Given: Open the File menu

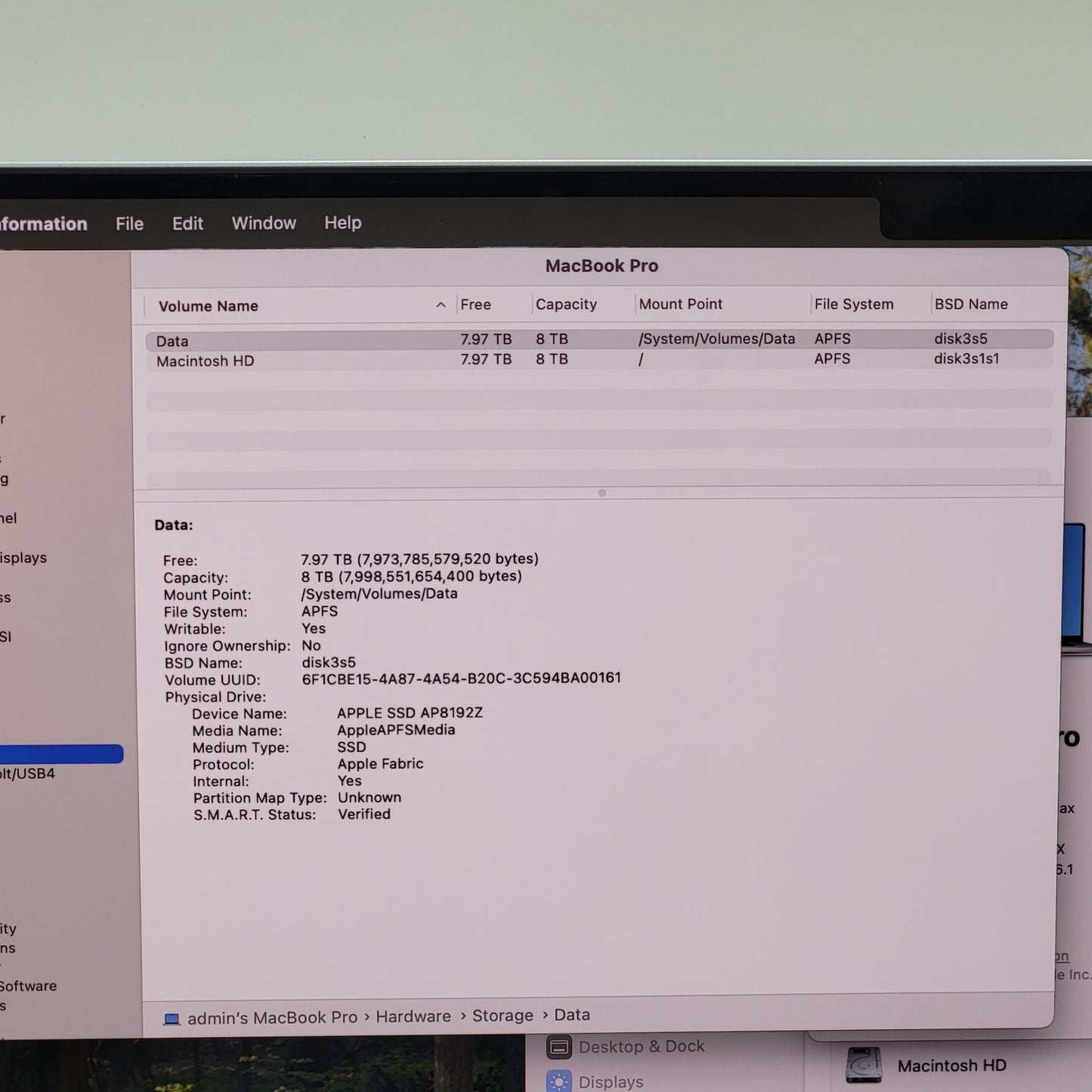Looking at the screenshot, I should pos(129,224).
